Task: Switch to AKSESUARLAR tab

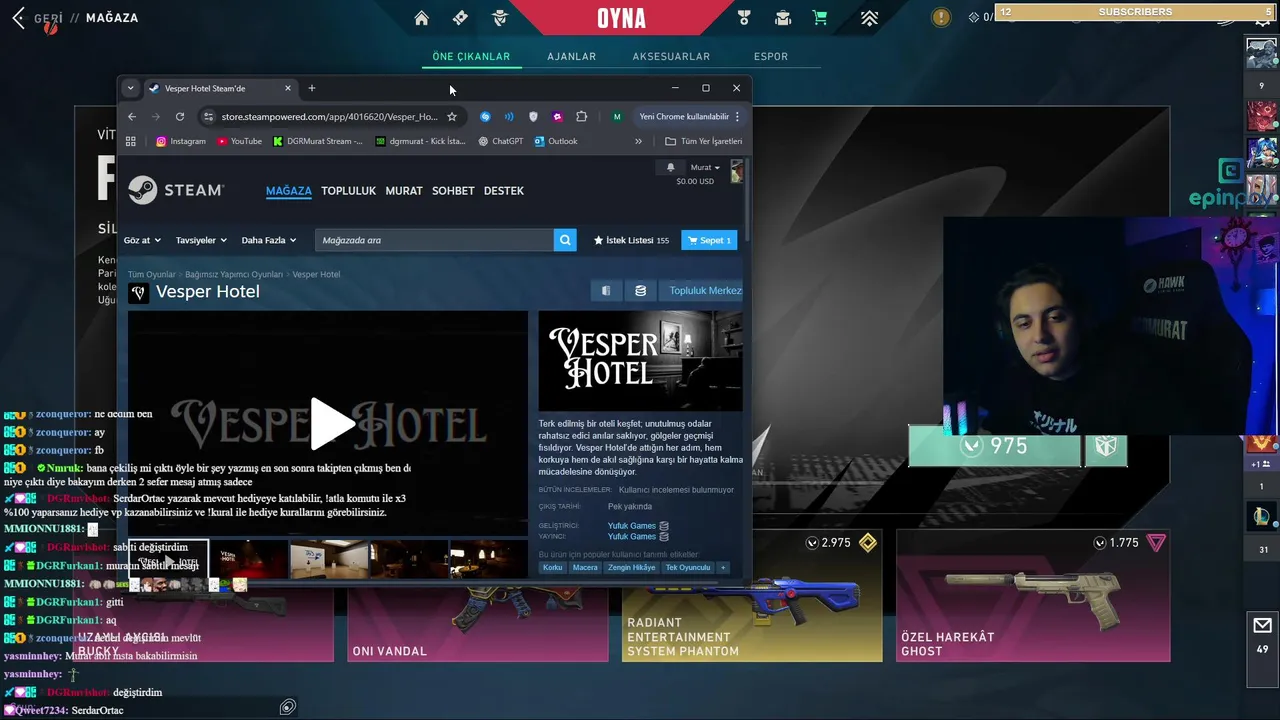Action: point(671,57)
